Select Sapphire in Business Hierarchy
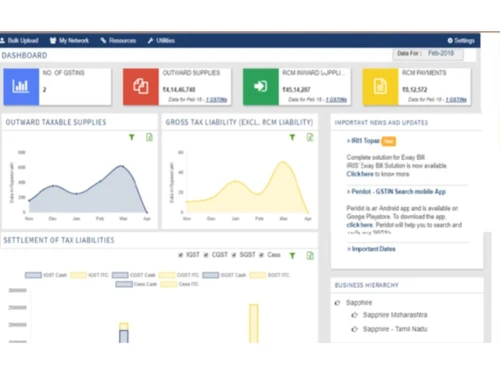 359,303
